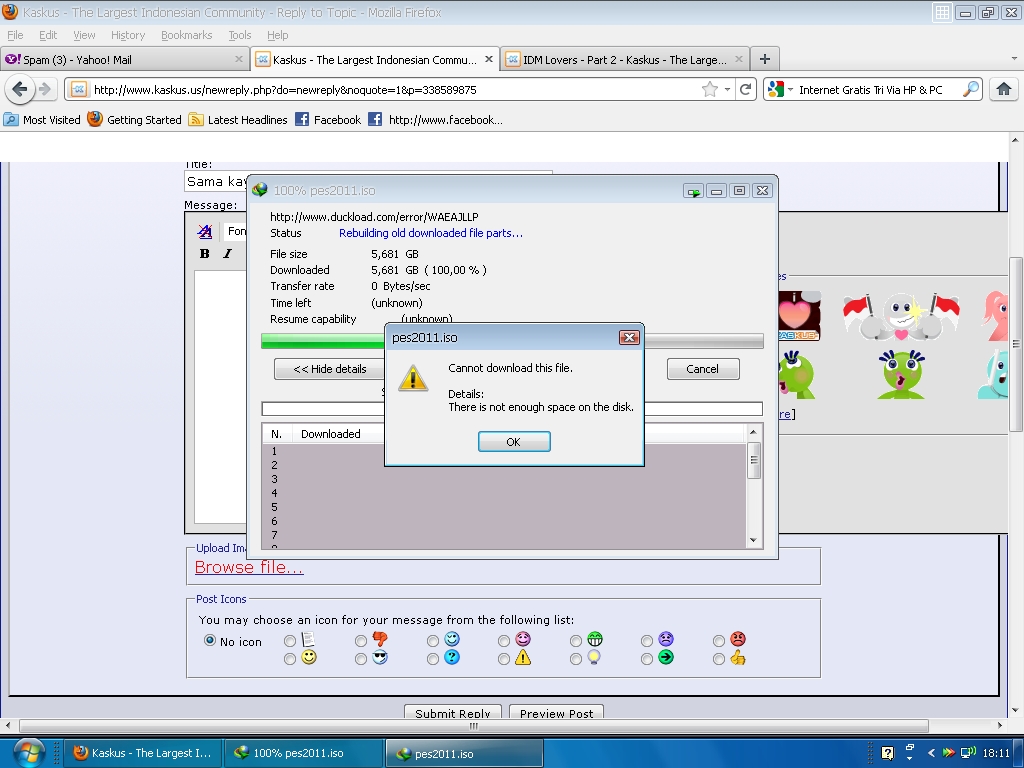Open the URL history dropdown arrow
The width and height of the screenshot is (1024, 768).
[x=728, y=89]
